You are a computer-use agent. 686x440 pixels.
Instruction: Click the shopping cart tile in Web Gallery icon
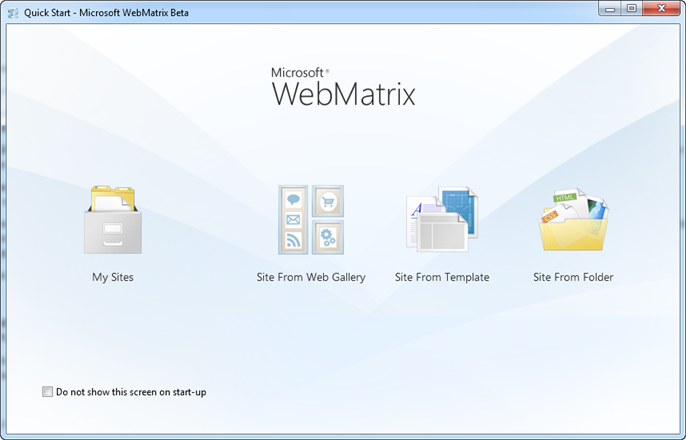[327, 201]
